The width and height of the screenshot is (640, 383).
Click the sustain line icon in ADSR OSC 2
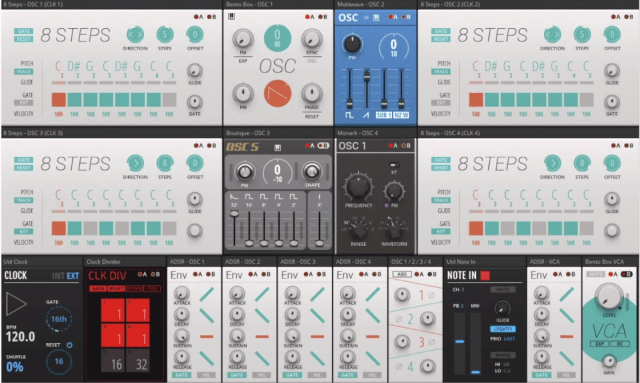click(x=262, y=337)
